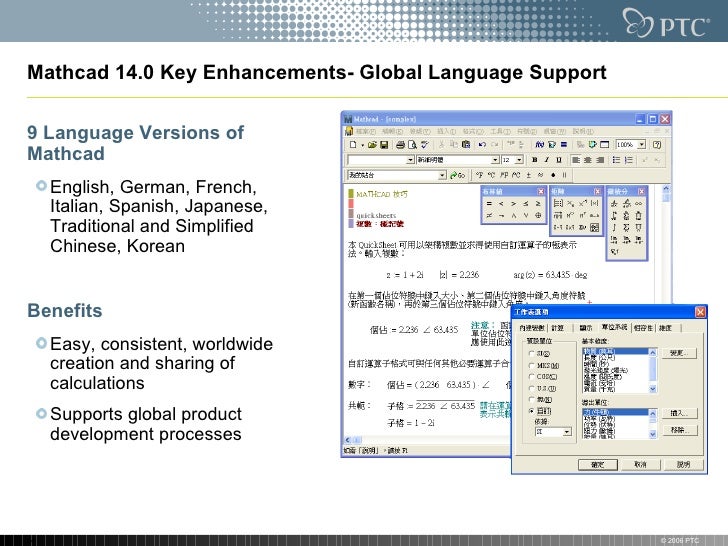Close the Boolean palette window
The image size is (728, 546).
(541, 191)
